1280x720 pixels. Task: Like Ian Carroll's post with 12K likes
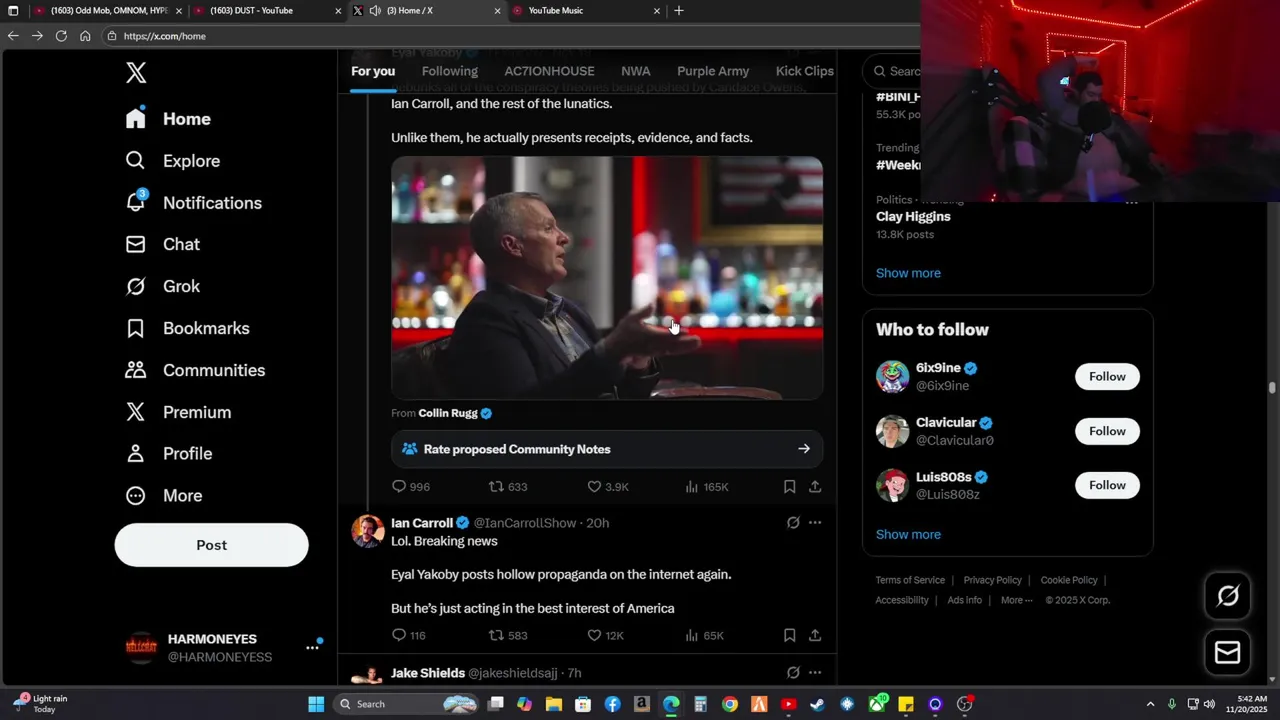point(605,635)
